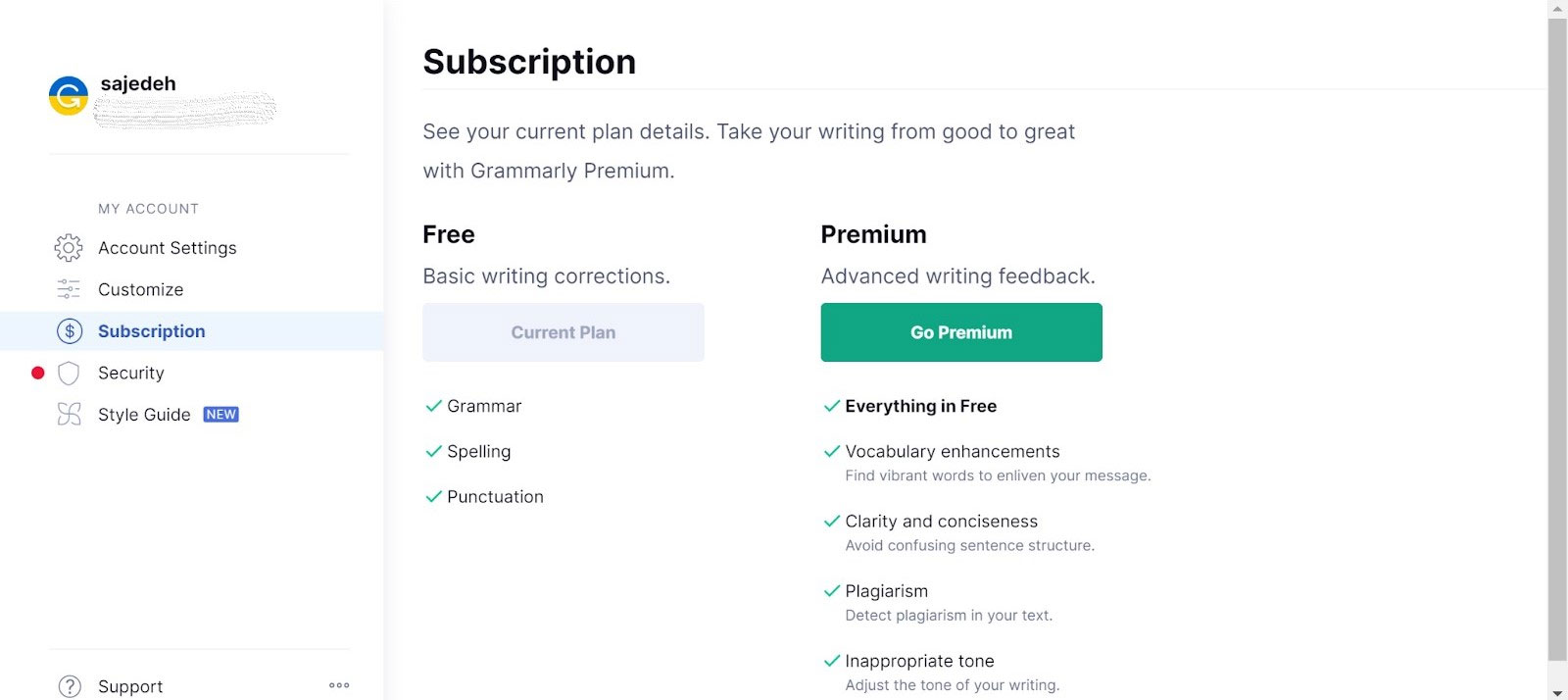
Task: Click the Grammarly logo avatar
Action: pos(69,96)
